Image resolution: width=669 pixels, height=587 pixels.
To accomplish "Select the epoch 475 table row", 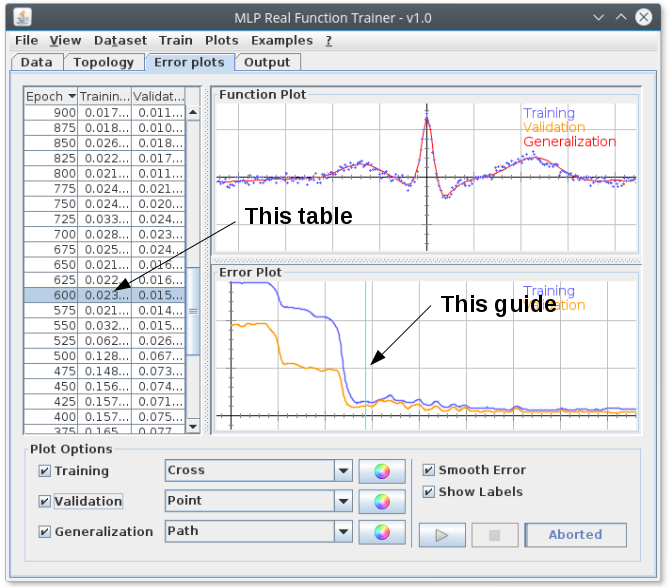I will [105, 371].
